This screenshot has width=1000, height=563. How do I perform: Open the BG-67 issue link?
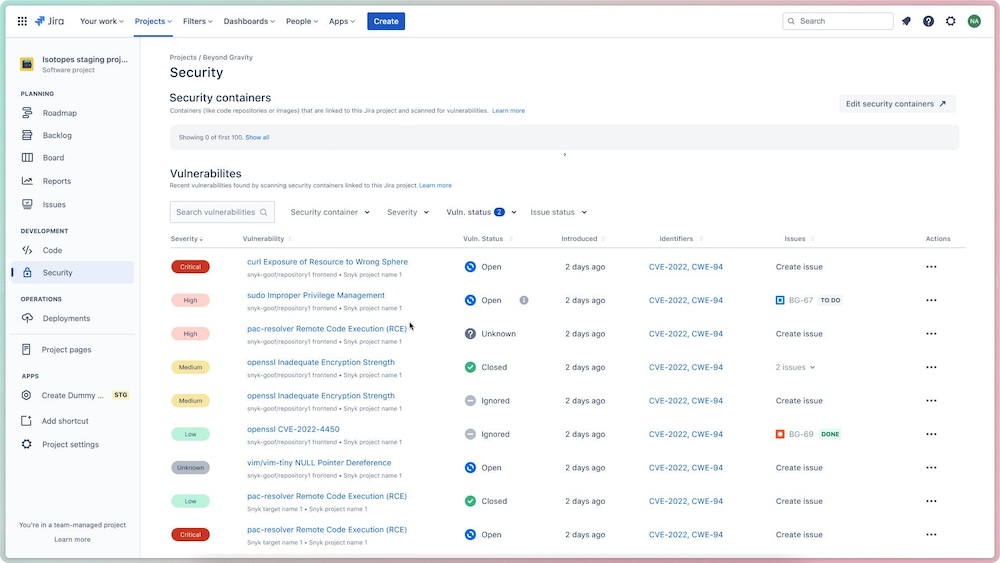pos(800,300)
